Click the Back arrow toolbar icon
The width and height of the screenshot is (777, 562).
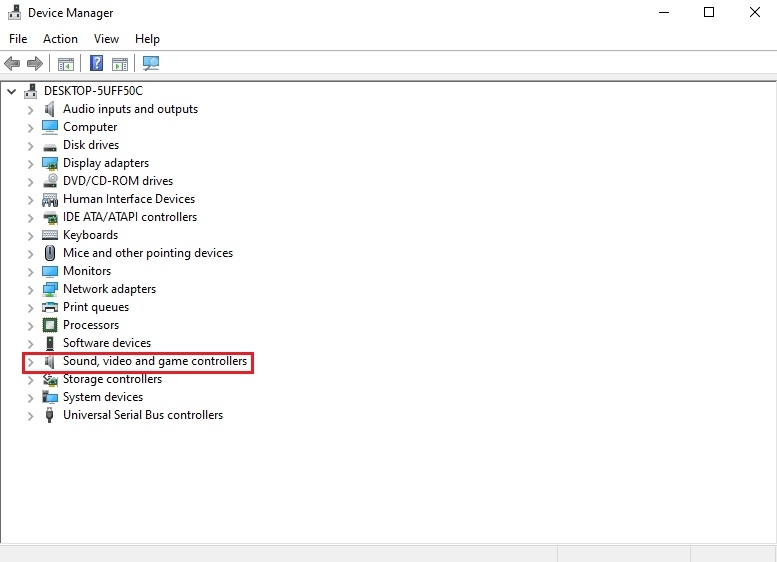(x=12, y=63)
